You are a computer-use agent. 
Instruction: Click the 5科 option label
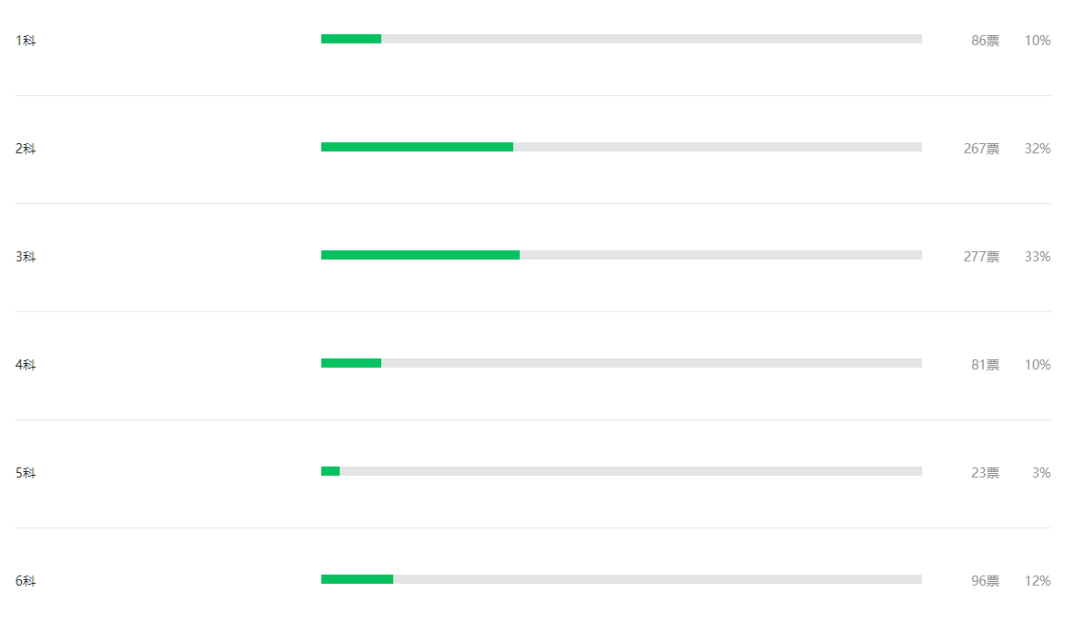[25, 473]
